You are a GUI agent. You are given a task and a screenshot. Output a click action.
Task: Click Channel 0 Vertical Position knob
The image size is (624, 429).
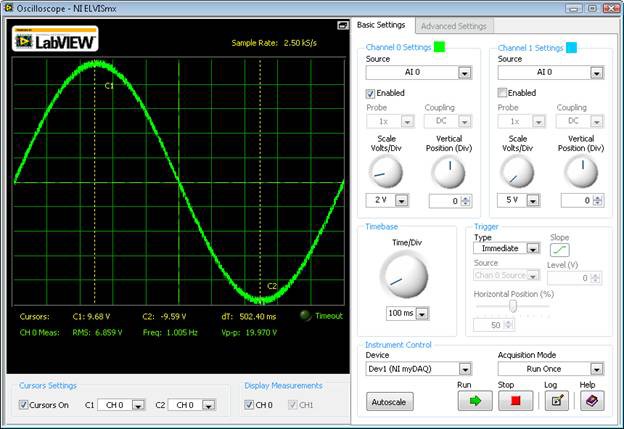pyautogui.click(x=448, y=172)
